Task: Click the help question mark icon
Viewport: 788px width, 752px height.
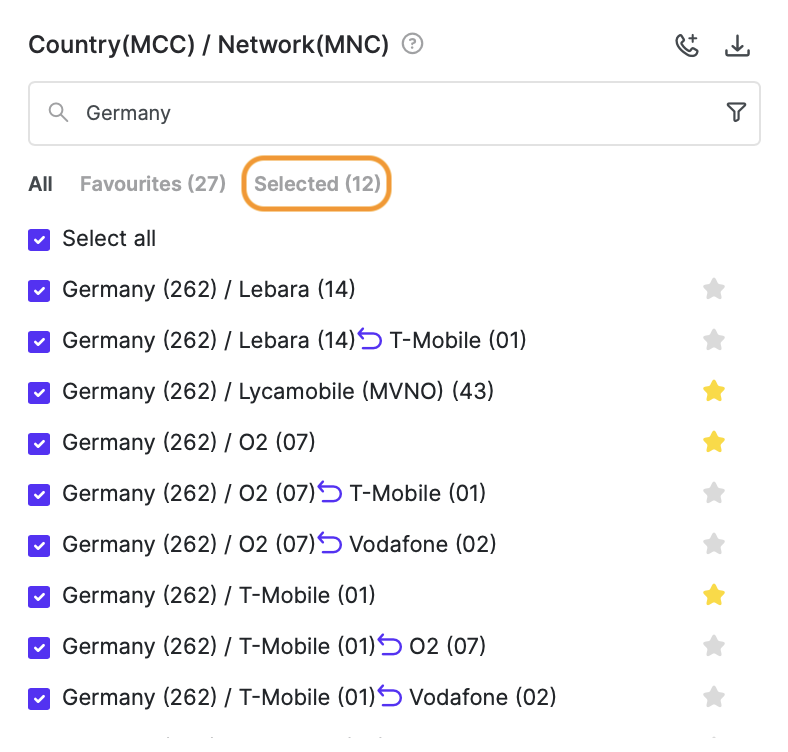Action: pyautogui.click(x=412, y=44)
